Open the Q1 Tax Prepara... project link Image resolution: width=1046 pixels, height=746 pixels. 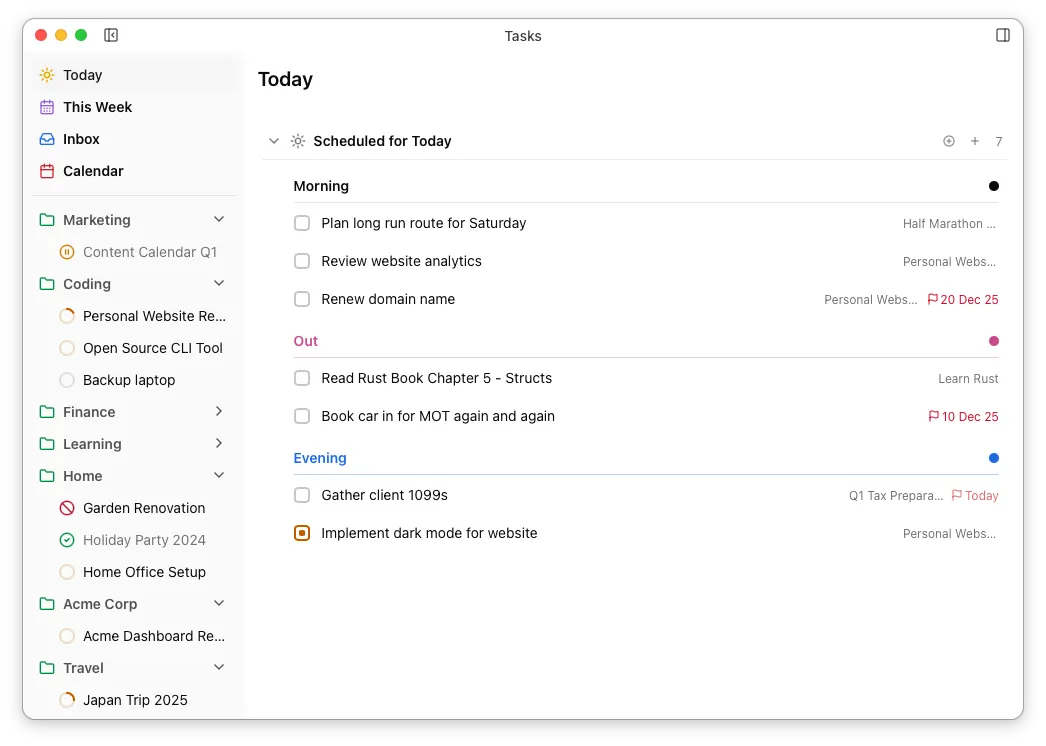click(895, 495)
